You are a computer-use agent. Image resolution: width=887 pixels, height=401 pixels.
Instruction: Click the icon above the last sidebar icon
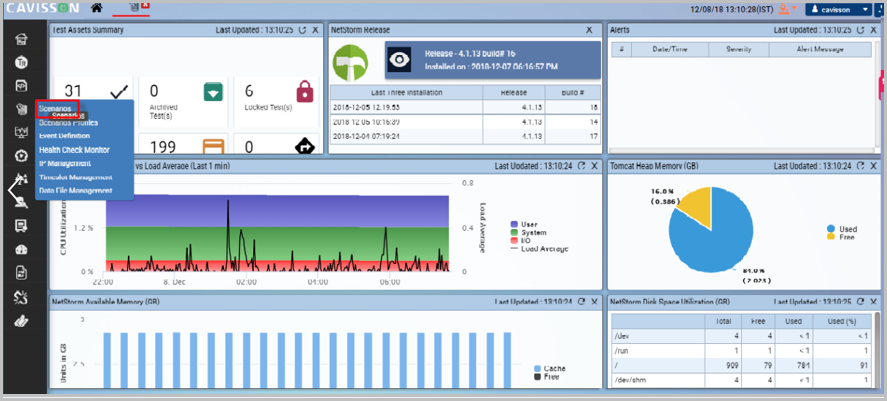(21, 296)
